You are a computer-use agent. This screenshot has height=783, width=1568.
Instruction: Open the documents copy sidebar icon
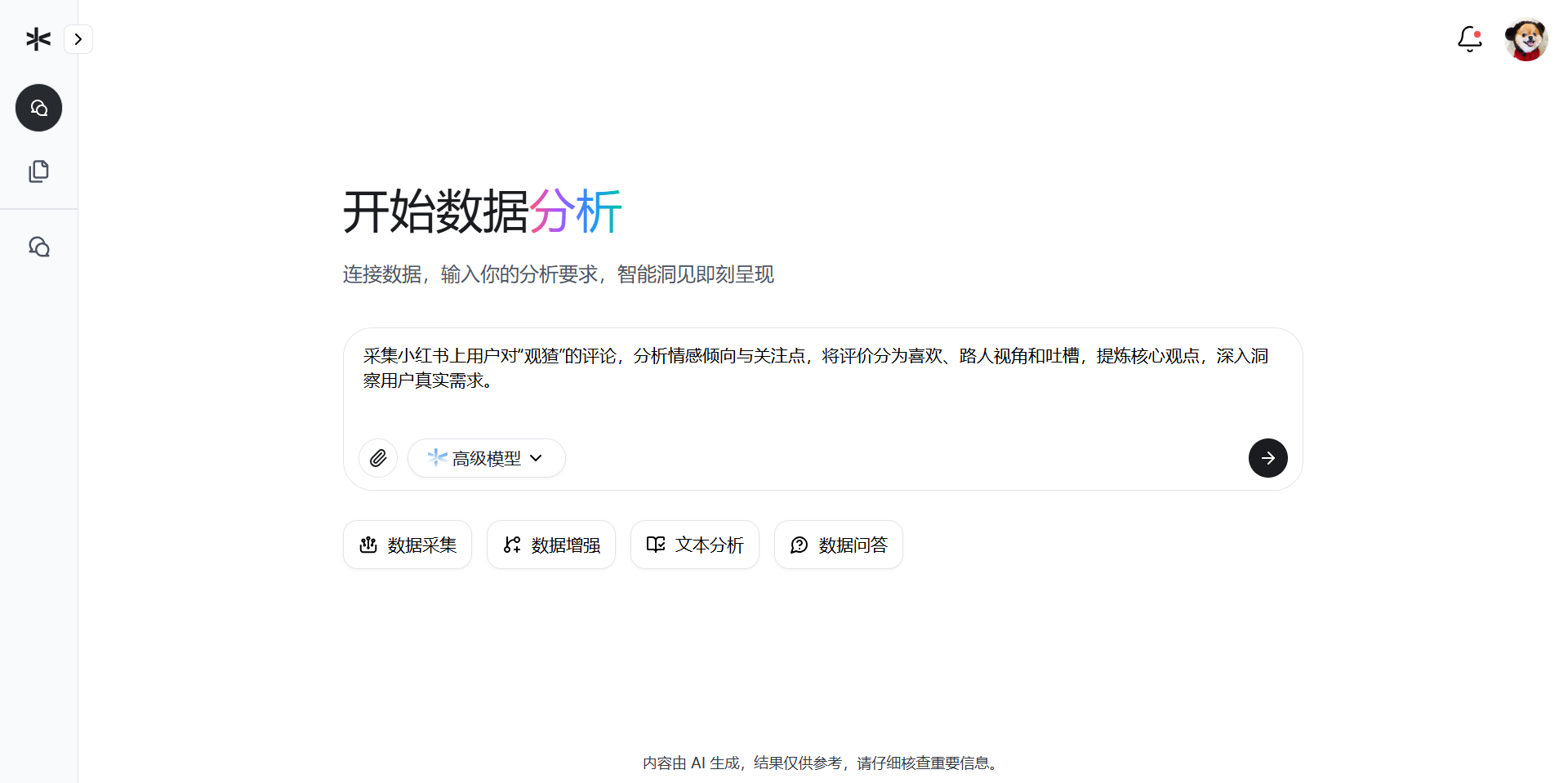38,171
